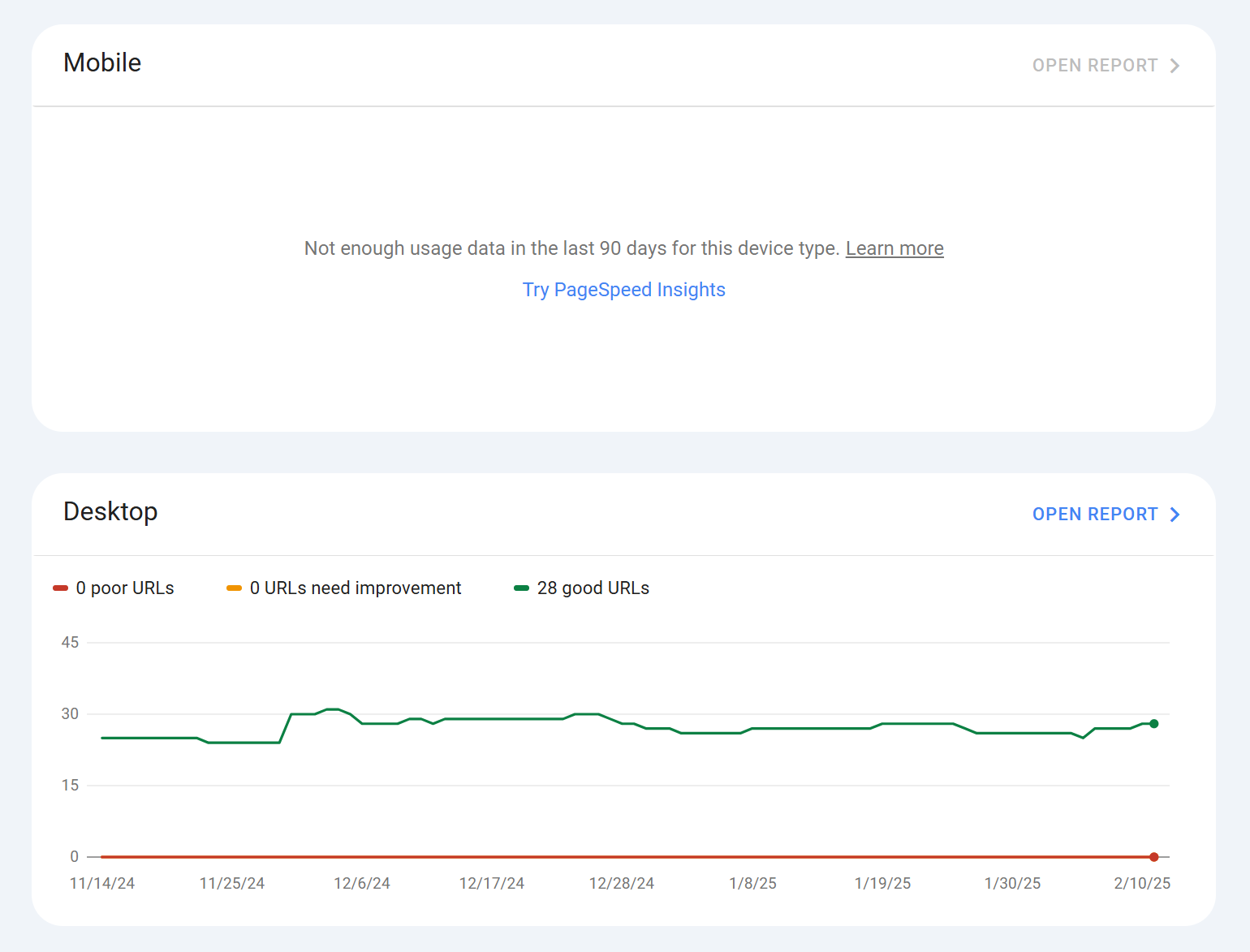The image size is (1250, 952).
Task: Toggle the 28 good URLs legend
Action: pos(582,588)
